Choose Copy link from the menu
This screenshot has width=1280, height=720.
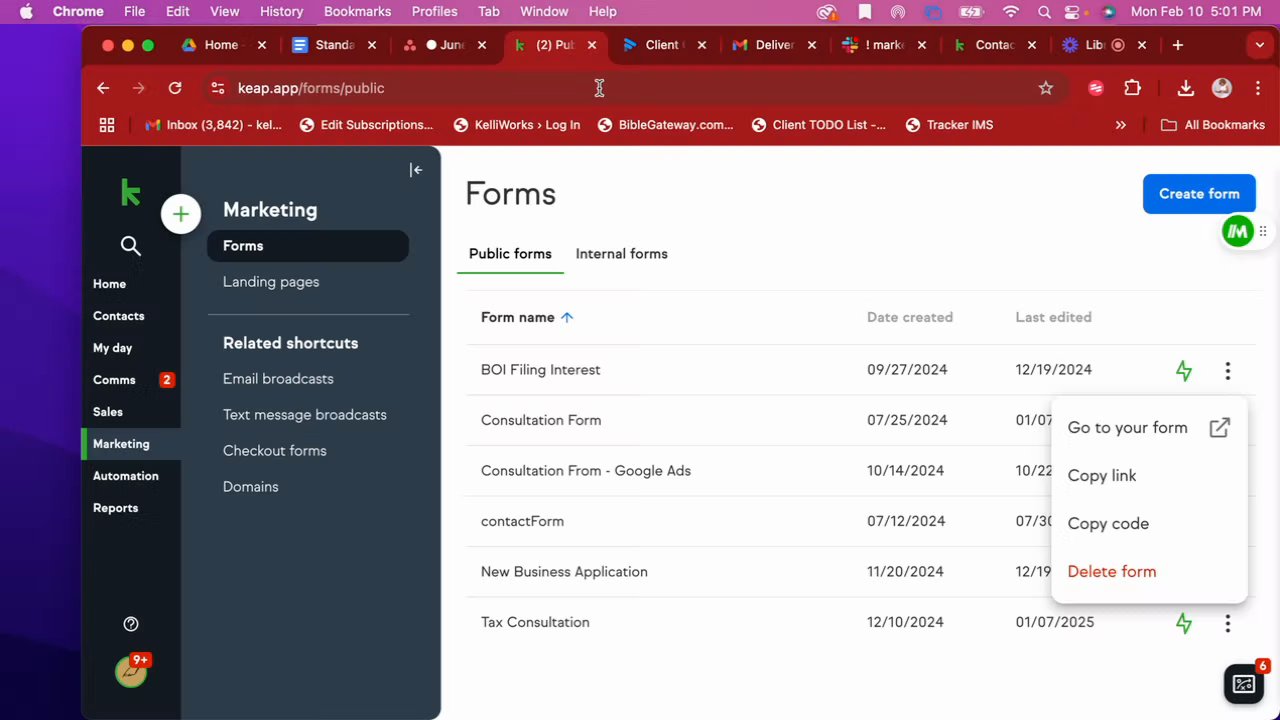point(1149,476)
